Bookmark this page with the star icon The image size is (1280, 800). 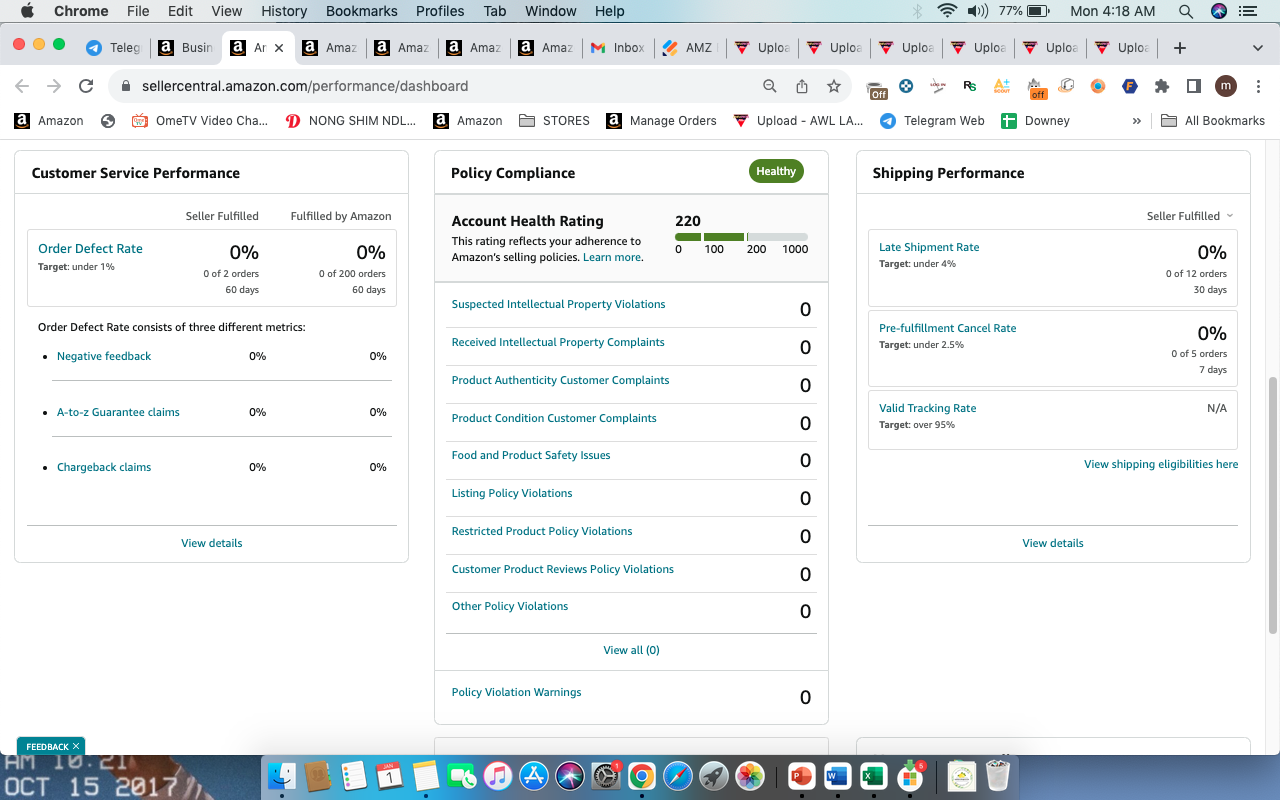coord(834,86)
